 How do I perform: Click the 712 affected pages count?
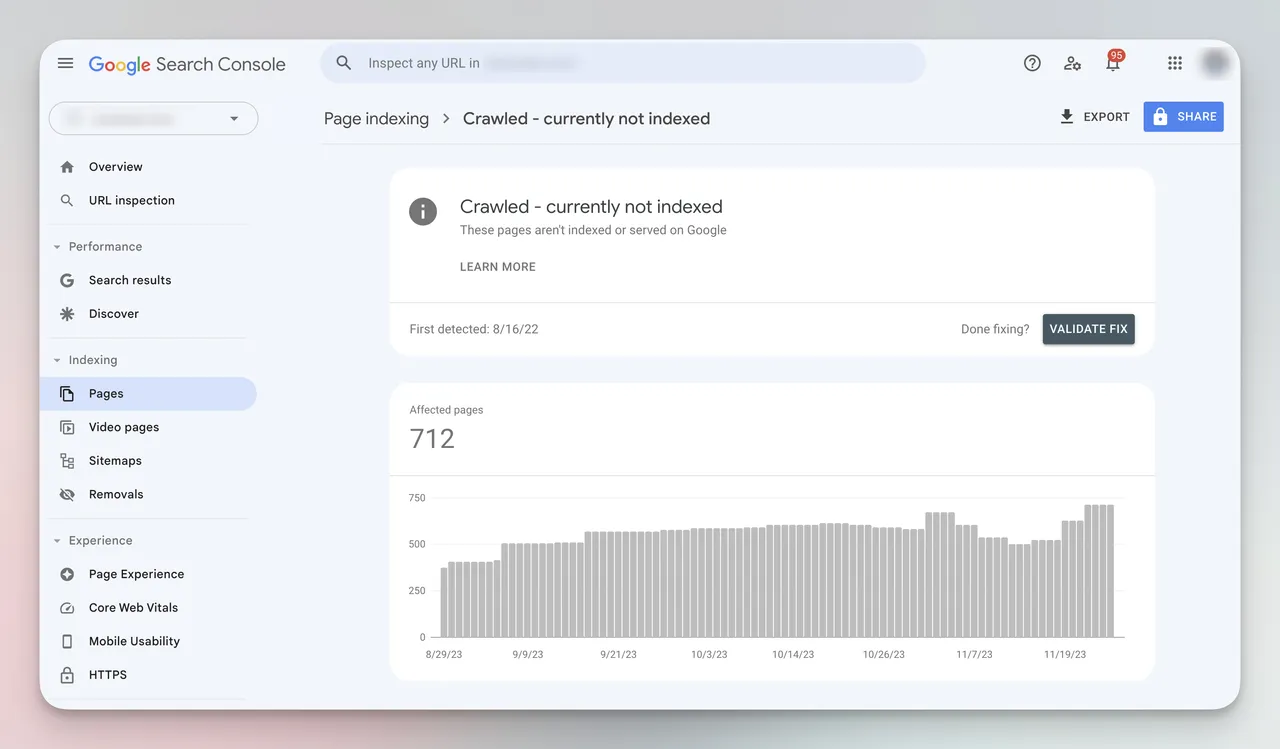(x=432, y=438)
